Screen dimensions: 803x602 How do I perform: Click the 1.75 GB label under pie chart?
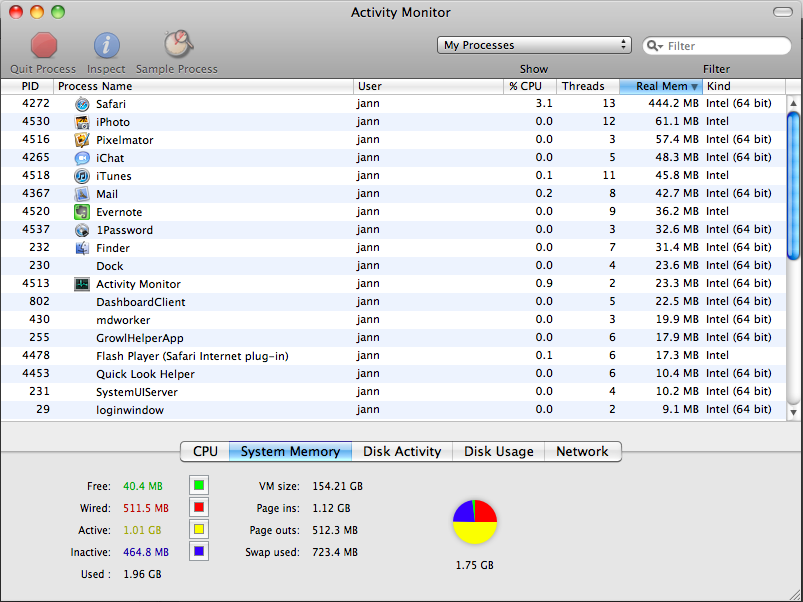click(x=475, y=566)
